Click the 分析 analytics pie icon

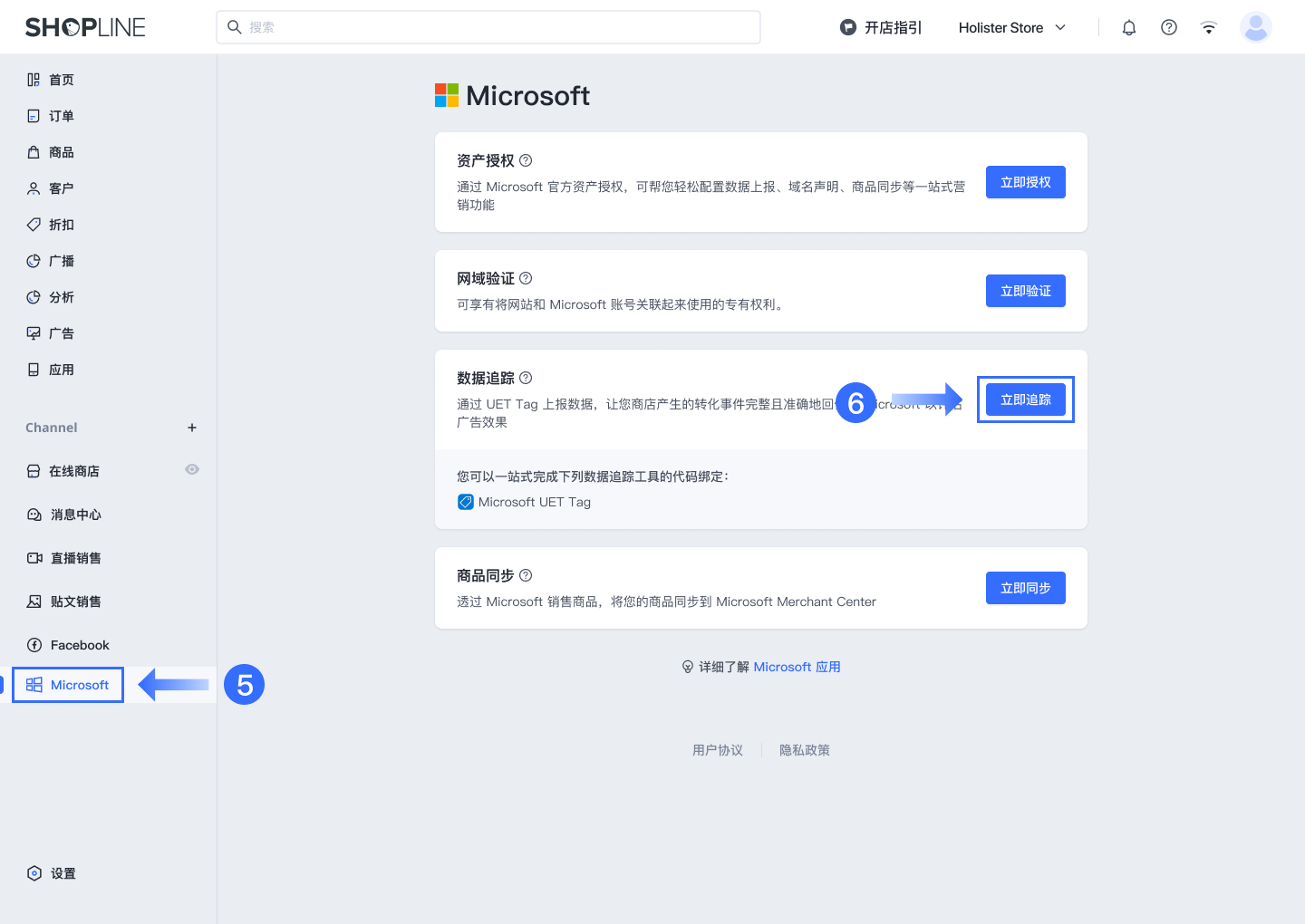point(34,297)
